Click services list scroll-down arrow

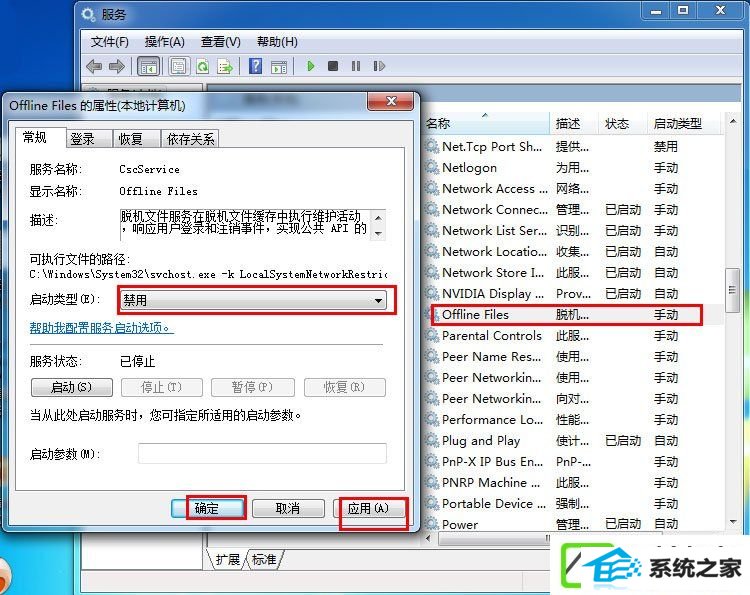point(732,522)
